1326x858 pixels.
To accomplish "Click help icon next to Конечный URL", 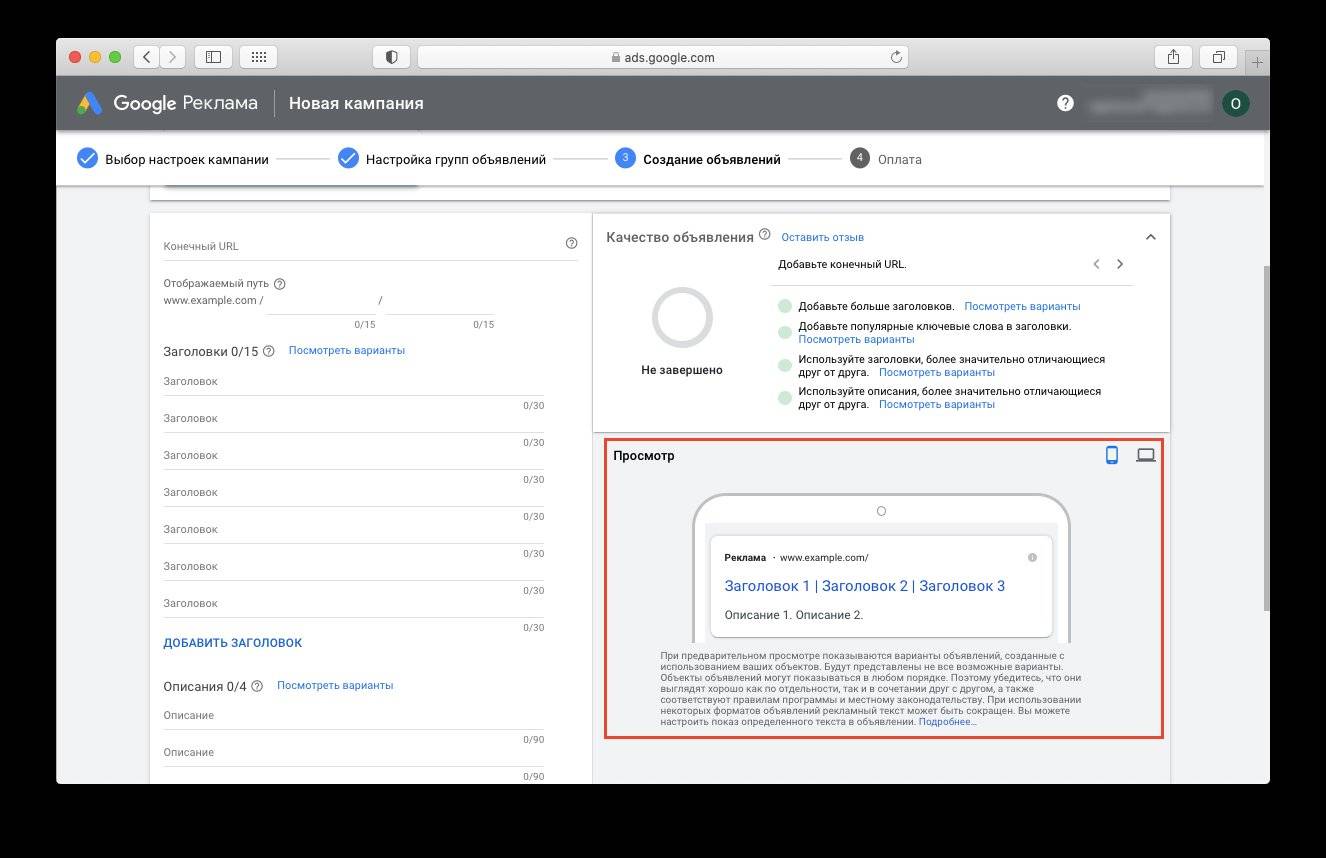I will coord(571,243).
